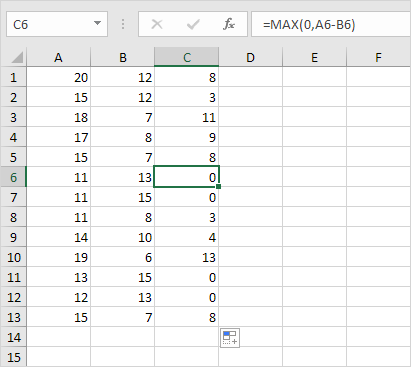The height and width of the screenshot is (367, 411).
Task: Click cell B8 containing 8
Action: click(x=122, y=217)
